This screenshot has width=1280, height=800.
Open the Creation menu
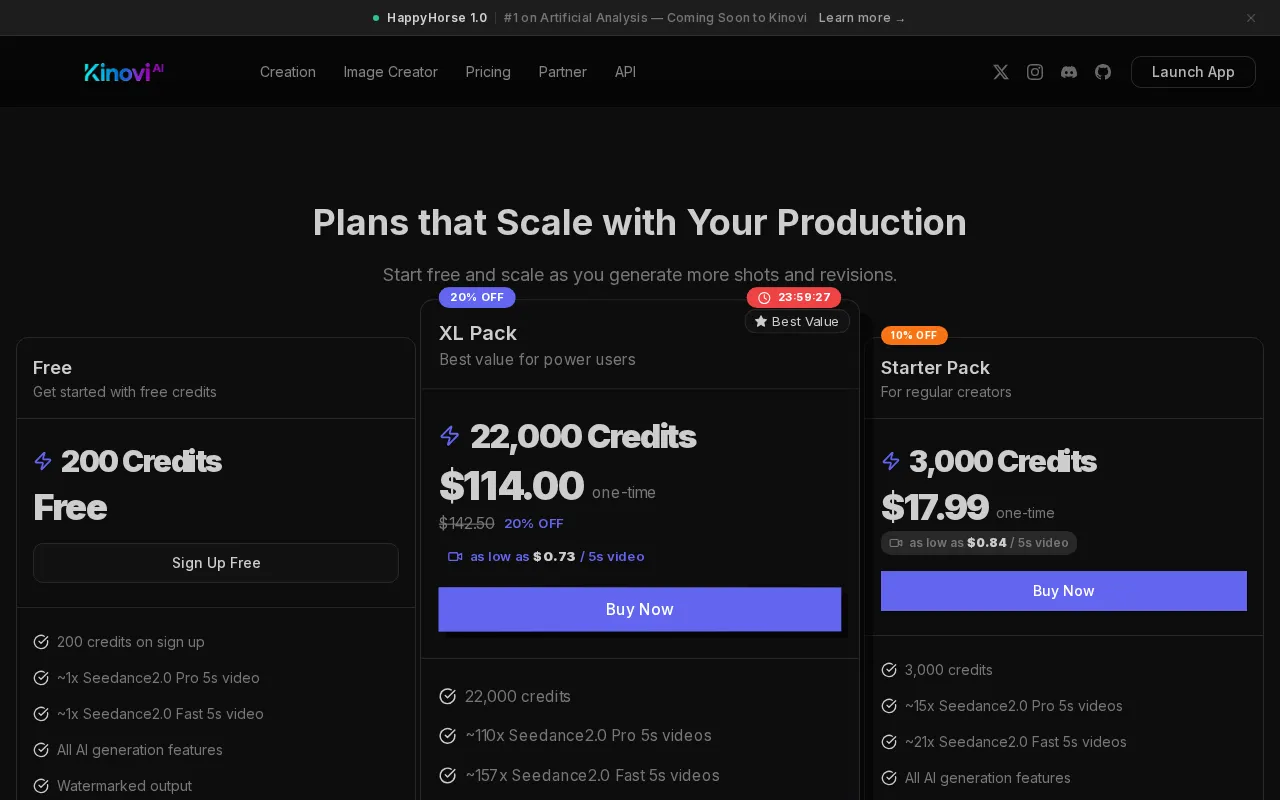tap(288, 72)
